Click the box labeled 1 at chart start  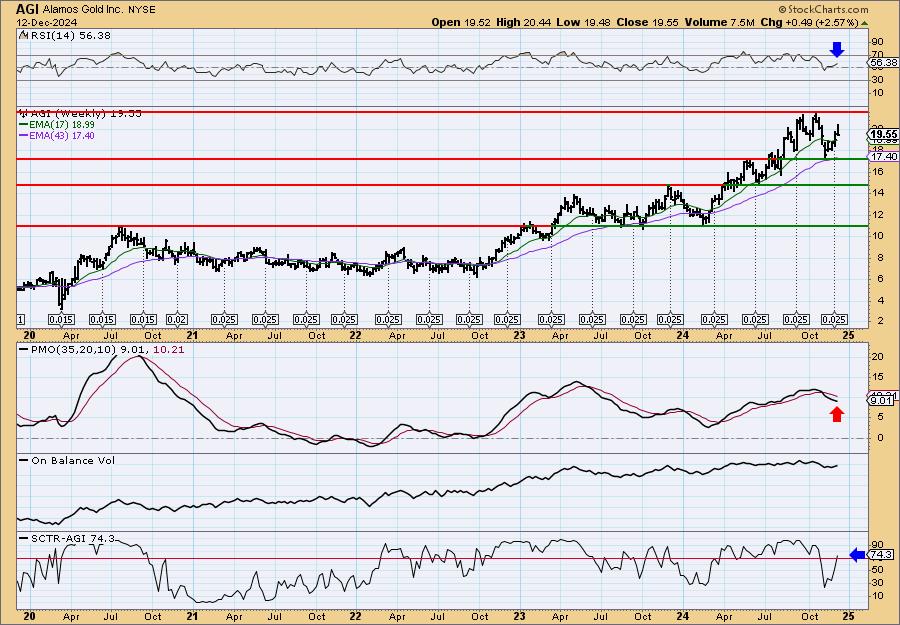pos(21,320)
